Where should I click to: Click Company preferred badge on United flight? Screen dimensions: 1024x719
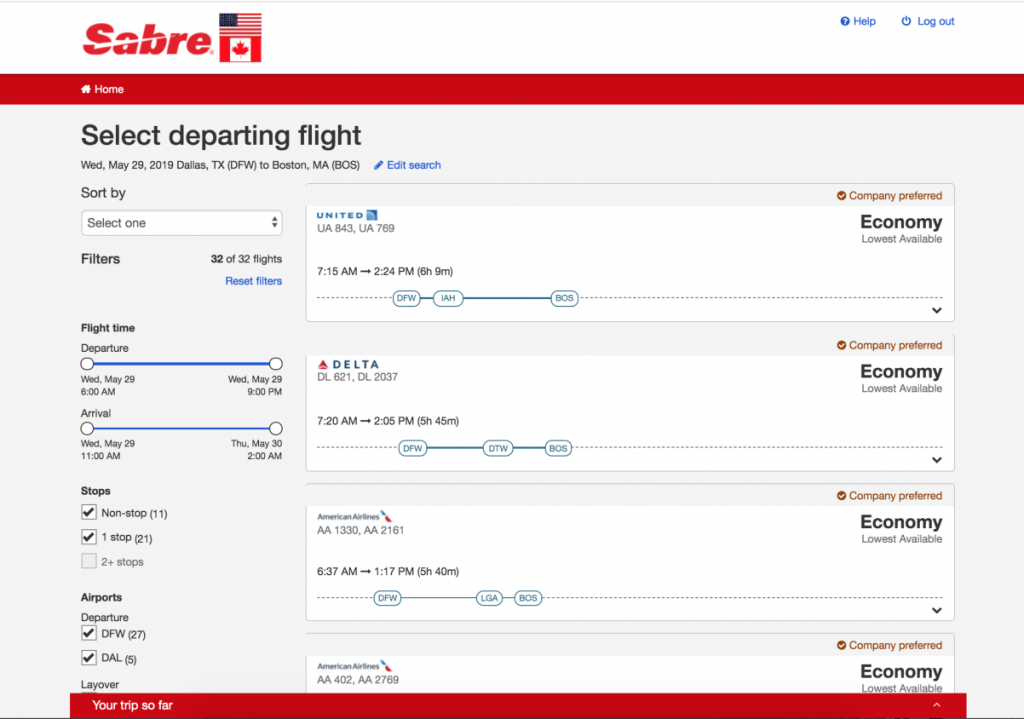tap(889, 196)
